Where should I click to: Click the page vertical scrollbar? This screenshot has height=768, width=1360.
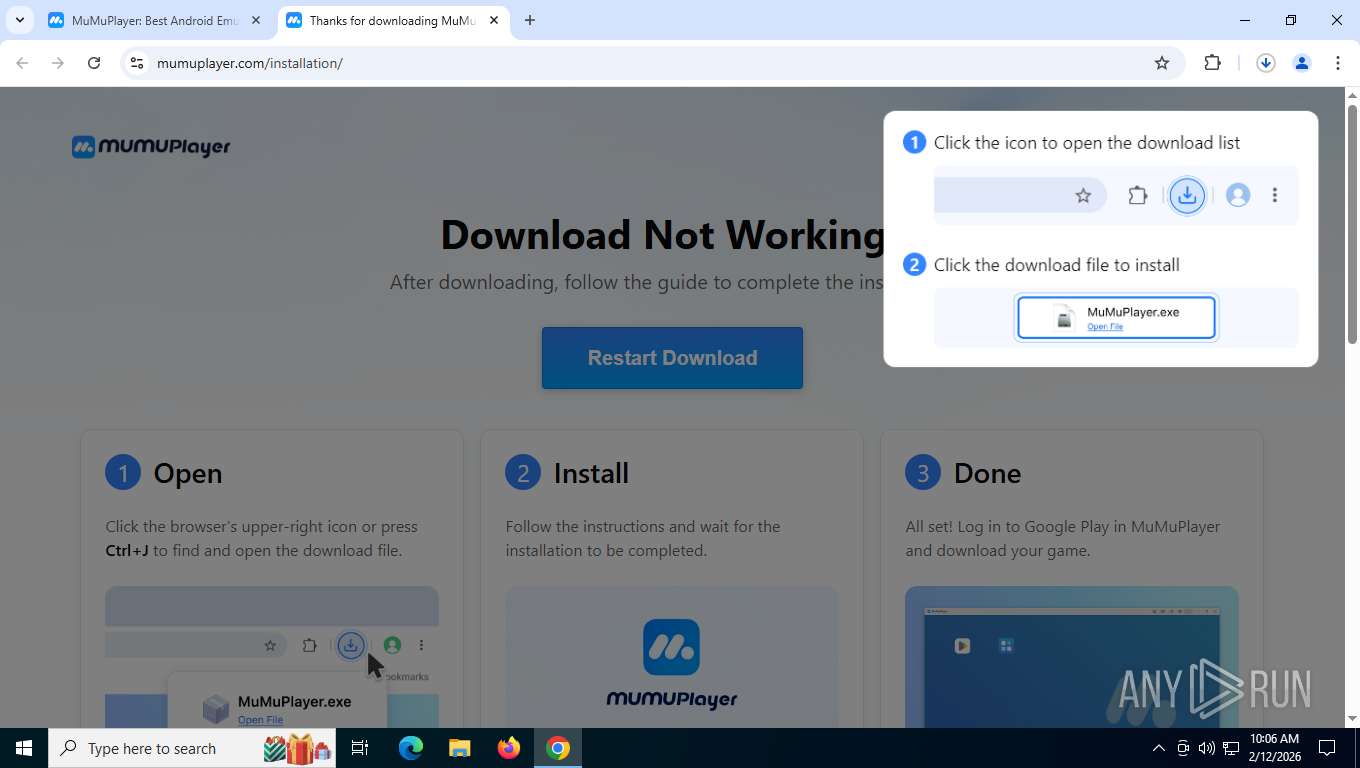pyautogui.click(x=1352, y=224)
